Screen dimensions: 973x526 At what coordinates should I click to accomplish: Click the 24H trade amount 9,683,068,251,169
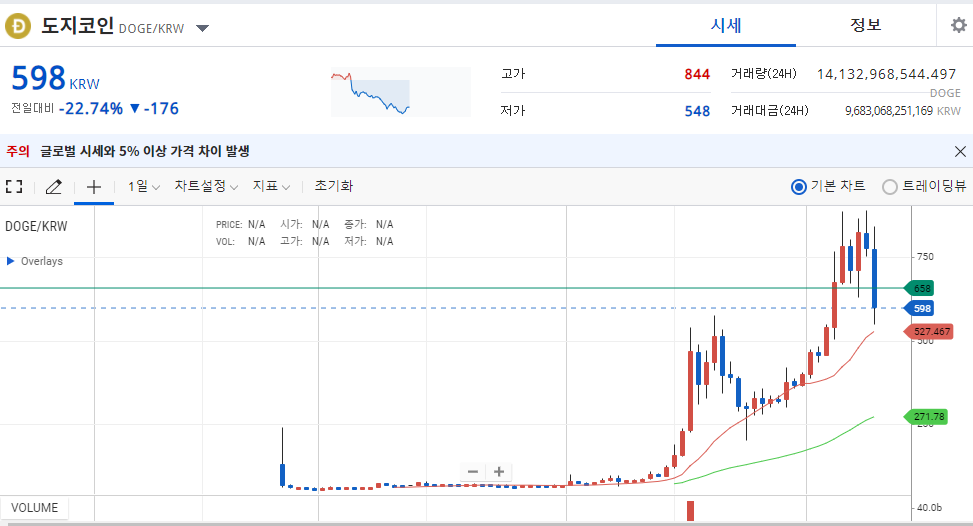889,111
